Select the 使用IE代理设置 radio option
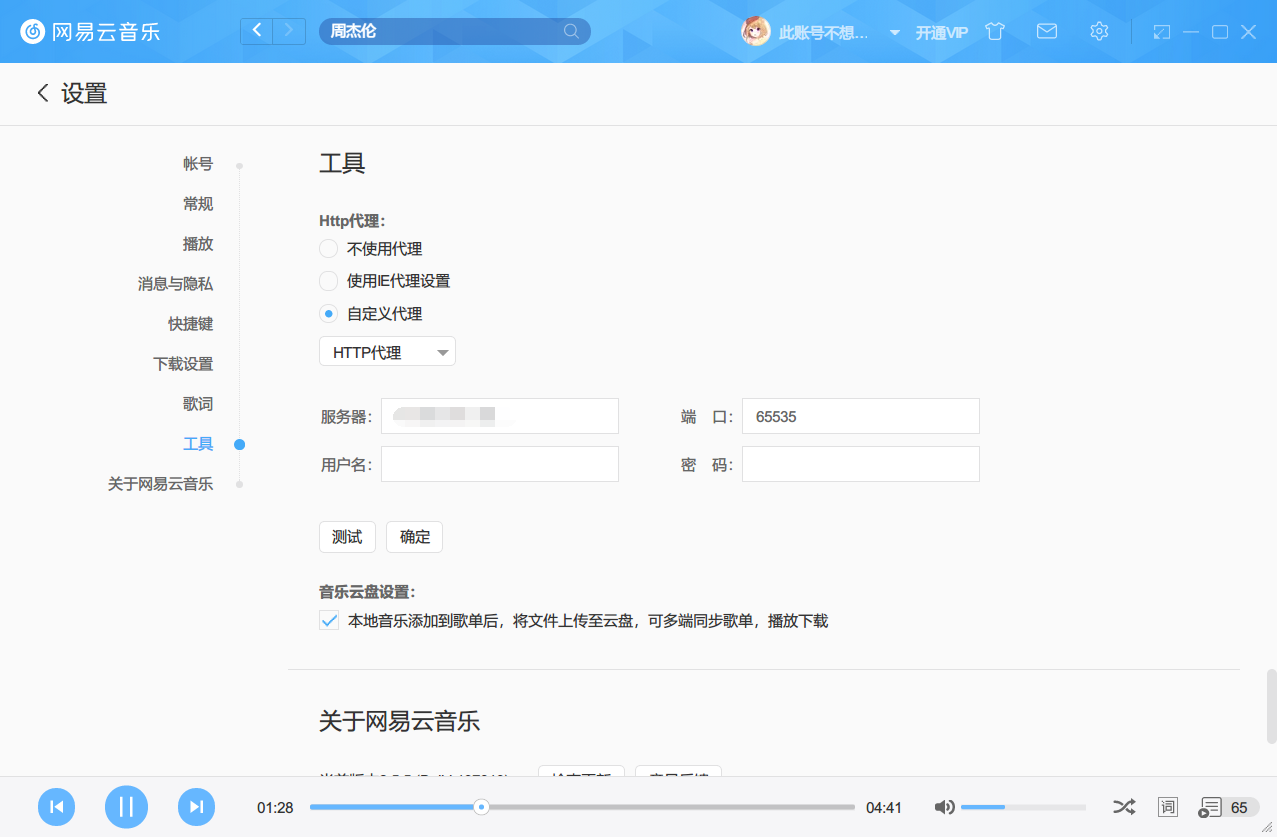Screen dimensions: 1277x837 tap(328, 281)
